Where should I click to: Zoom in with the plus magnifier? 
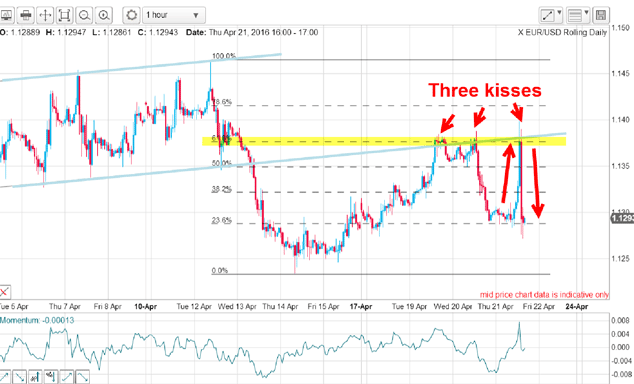pos(104,15)
